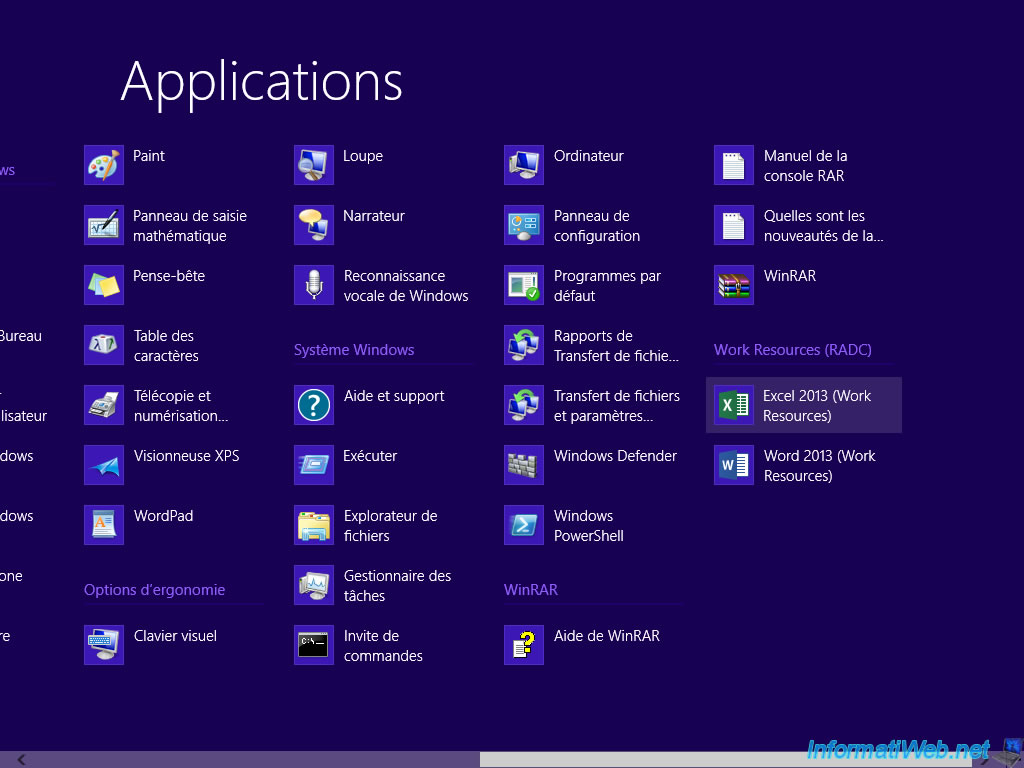This screenshot has width=1024, height=768.
Task: Open the Invite de commandes console icon
Action: [x=314, y=645]
